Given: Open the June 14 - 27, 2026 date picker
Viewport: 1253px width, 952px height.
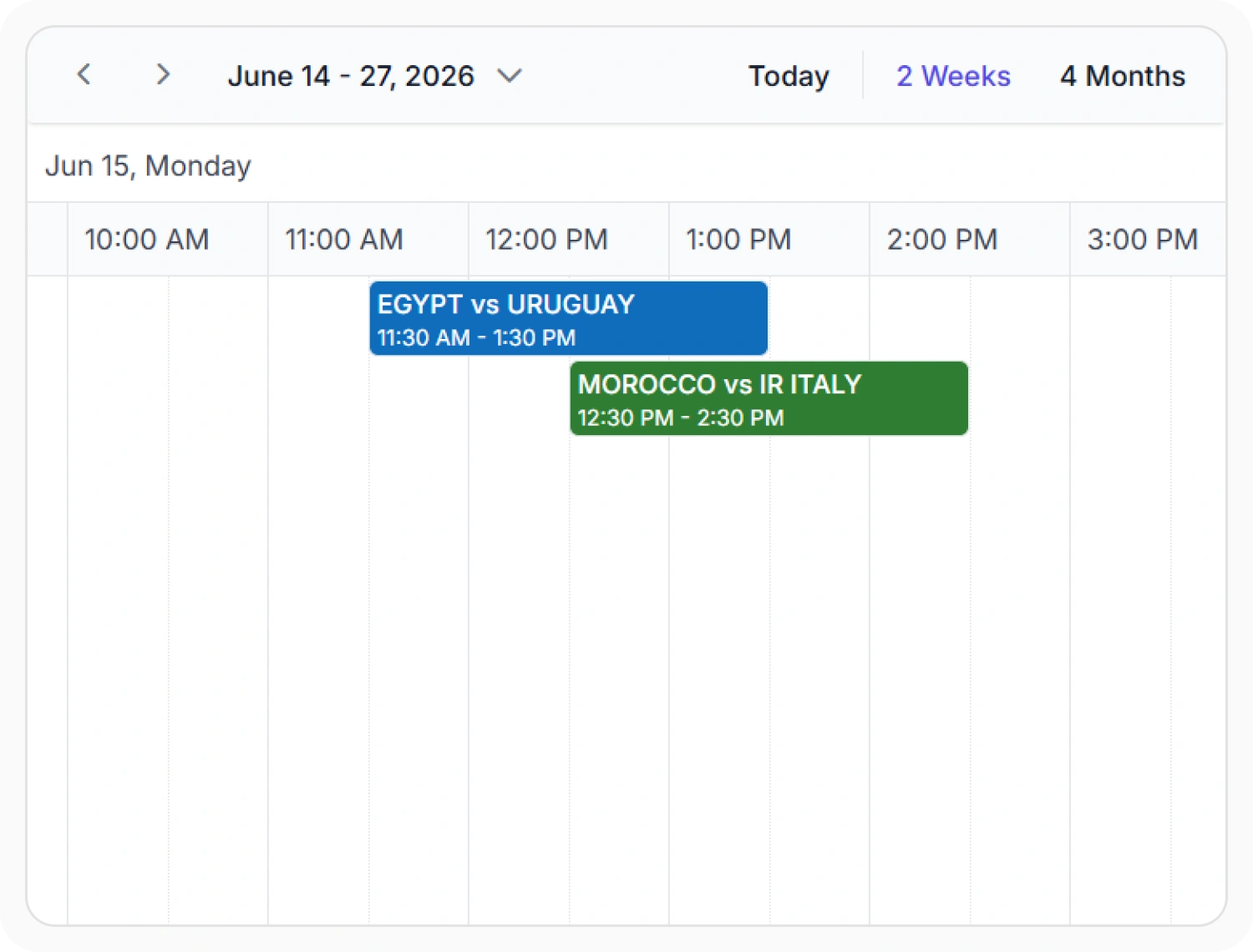Looking at the screenshot, I should coord(375,76).
